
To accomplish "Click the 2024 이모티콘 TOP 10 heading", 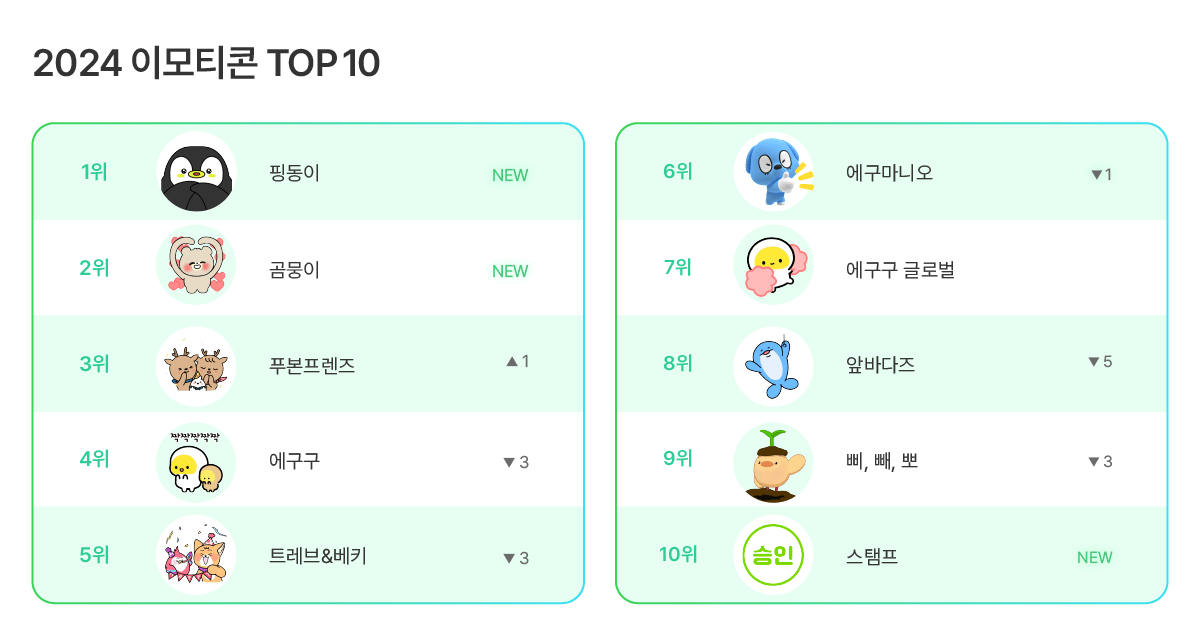I will [x=207, y=64].
